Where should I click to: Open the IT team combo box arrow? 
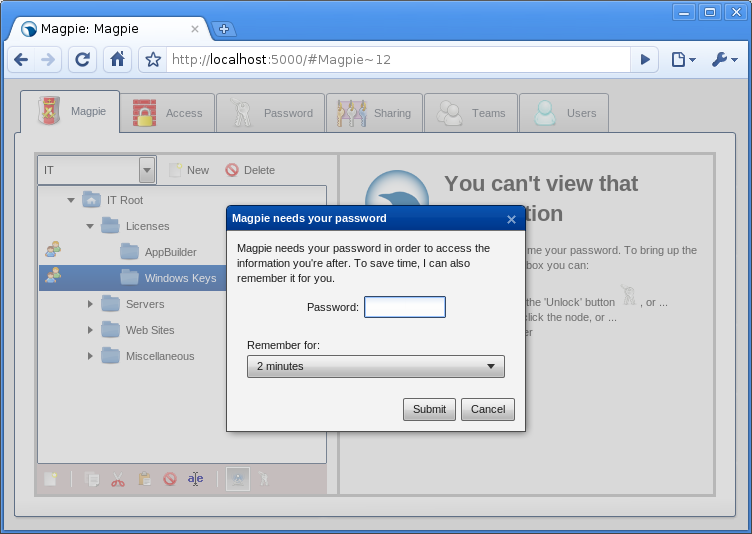coord(147,170)
